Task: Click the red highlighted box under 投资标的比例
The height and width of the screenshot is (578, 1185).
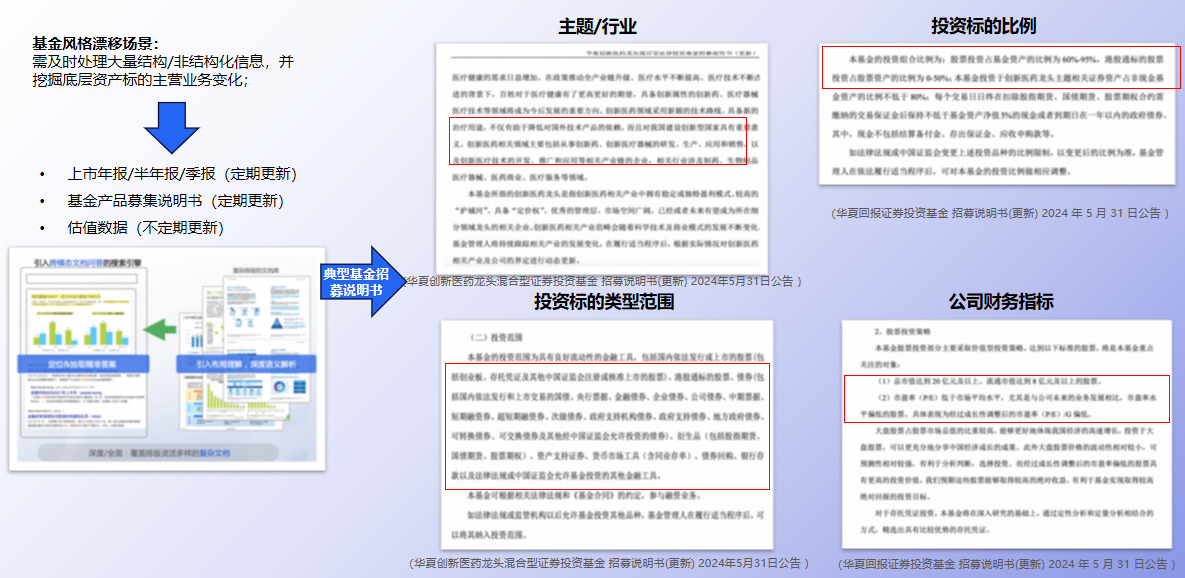Action: pyautogui.click(x=1000, y=67)
